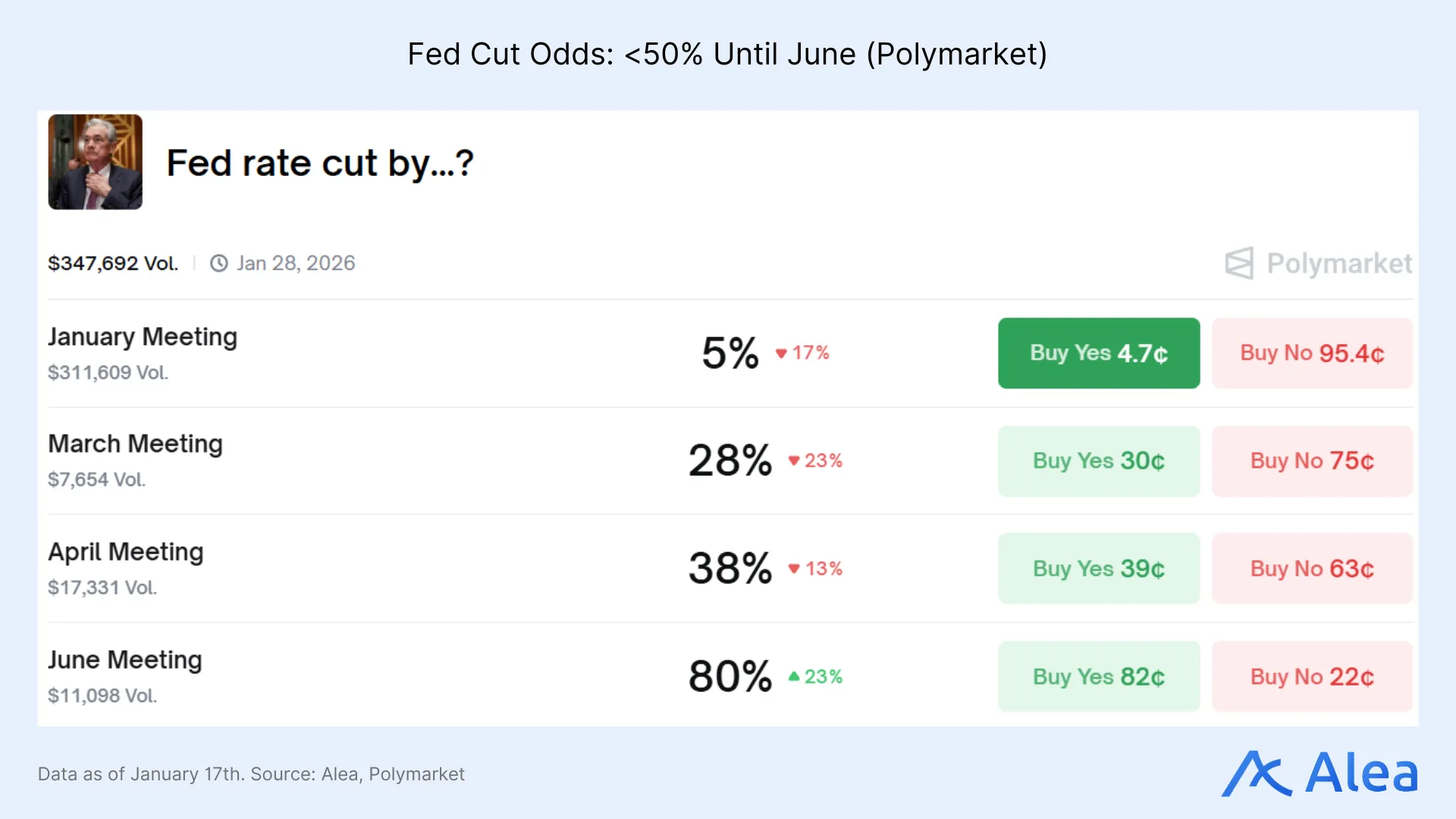
Task: Select the Fed rate cut by...? title
Action: [320, 162]
